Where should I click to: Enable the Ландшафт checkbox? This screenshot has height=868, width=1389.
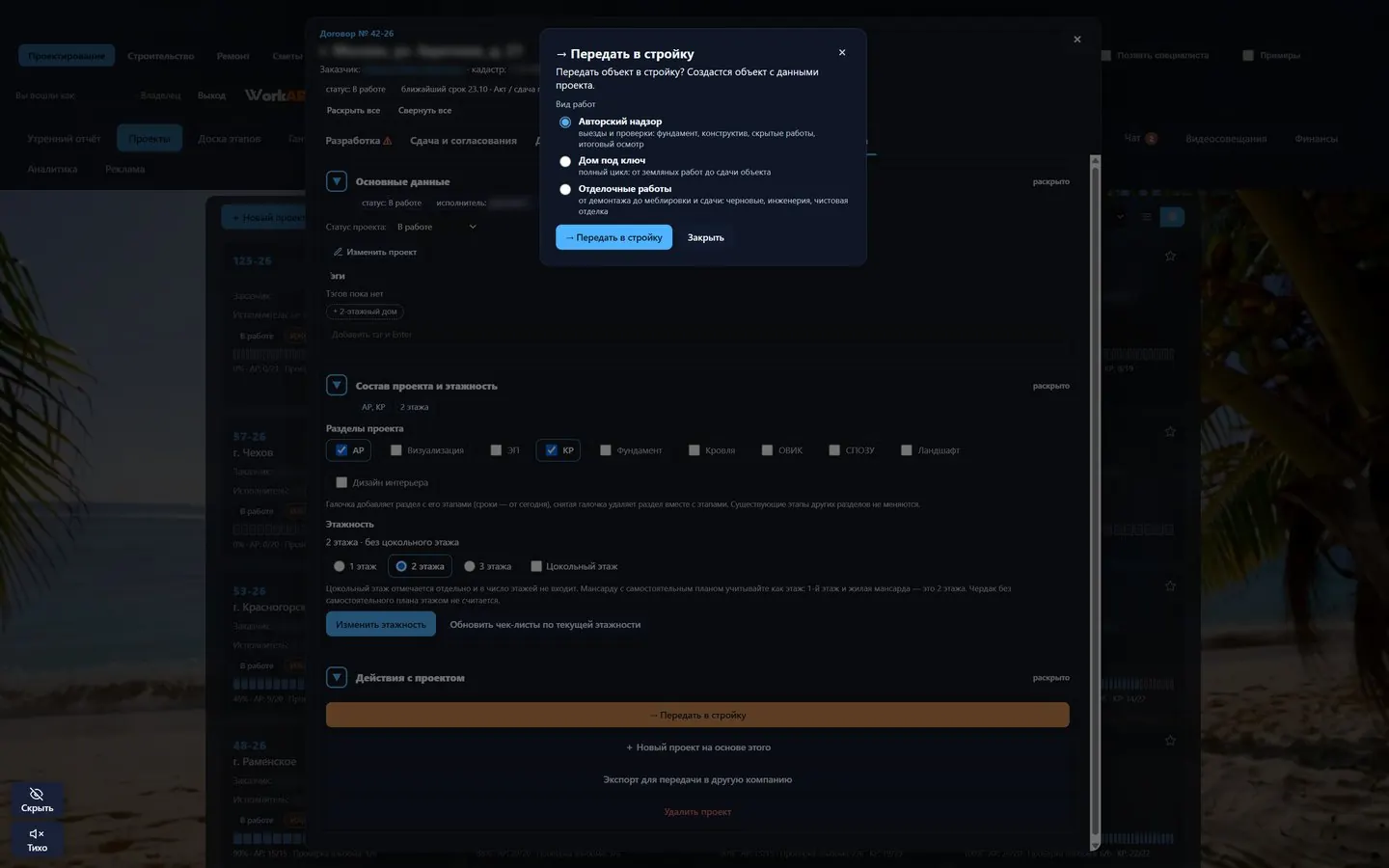[906, 450]
